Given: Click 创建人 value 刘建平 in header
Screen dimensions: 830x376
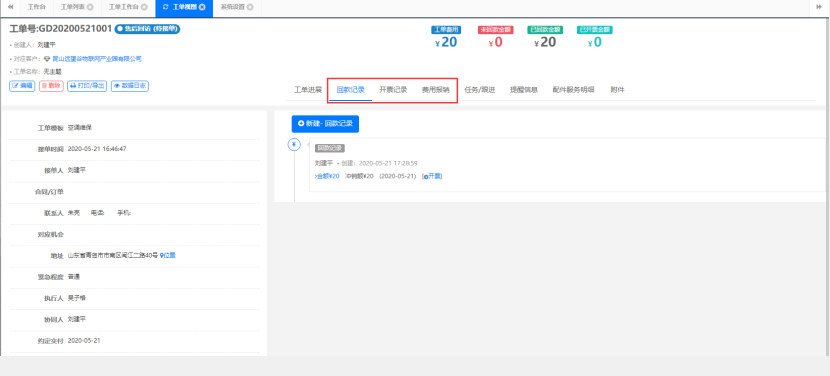Looking at the screenshot, I should click(x=46, y=45).
